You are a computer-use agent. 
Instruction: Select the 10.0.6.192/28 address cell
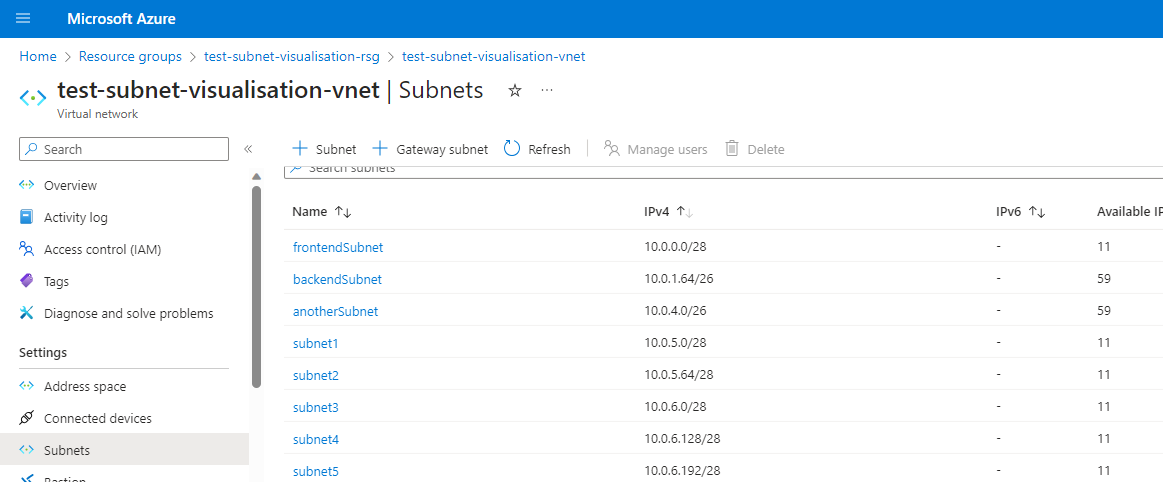pos(682,471)
